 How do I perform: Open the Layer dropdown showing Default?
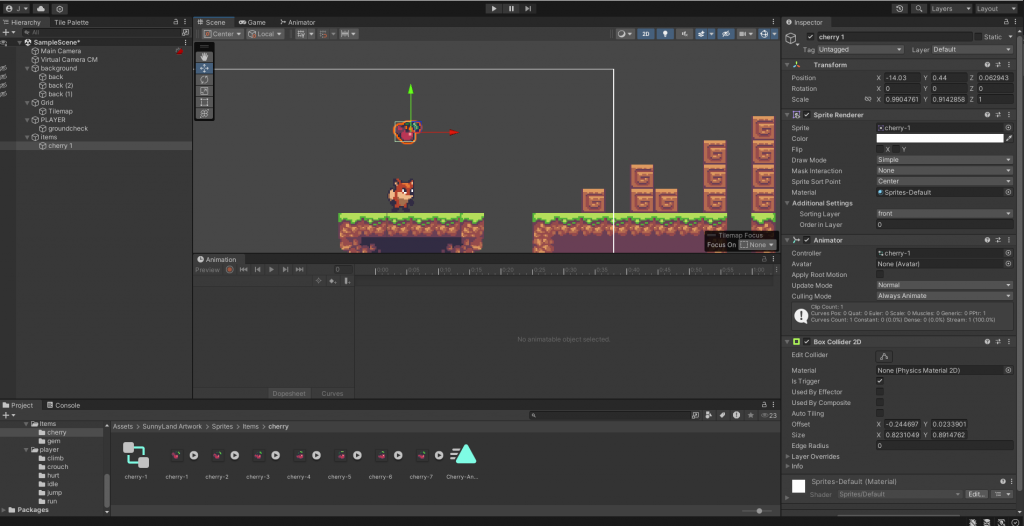(972, 50)
